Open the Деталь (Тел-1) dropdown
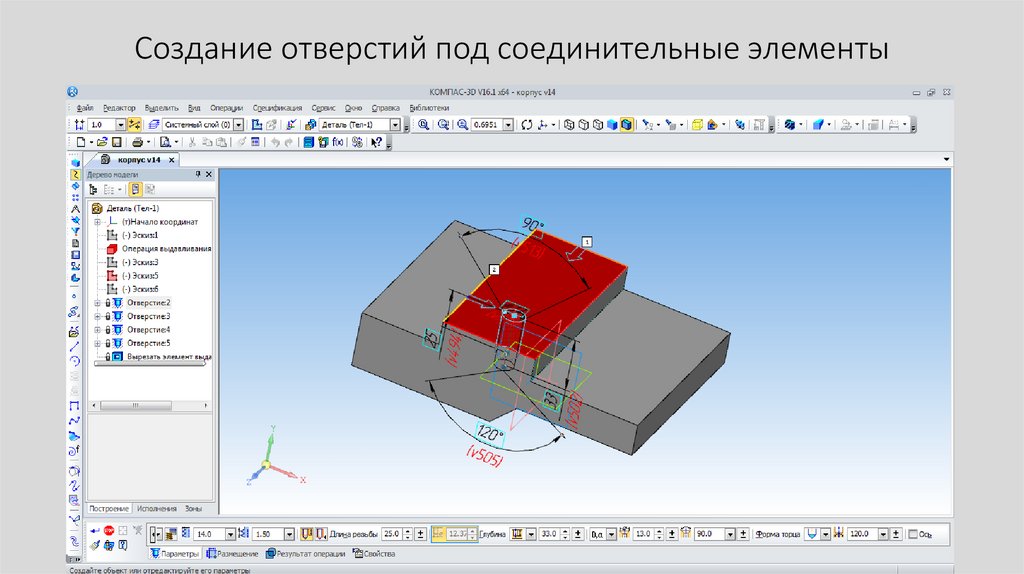This screenshot has height=574, width=1024. (x=395, y=124)
